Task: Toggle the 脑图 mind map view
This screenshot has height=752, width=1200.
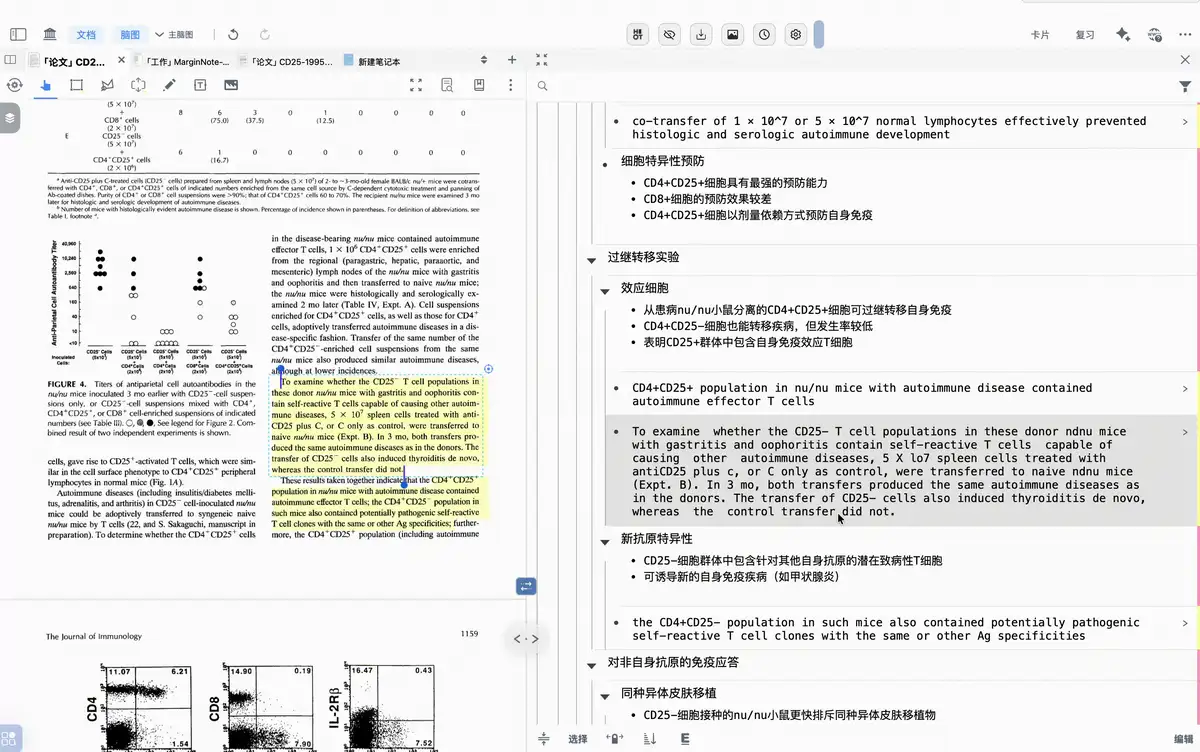Action: tap(129, 35)
